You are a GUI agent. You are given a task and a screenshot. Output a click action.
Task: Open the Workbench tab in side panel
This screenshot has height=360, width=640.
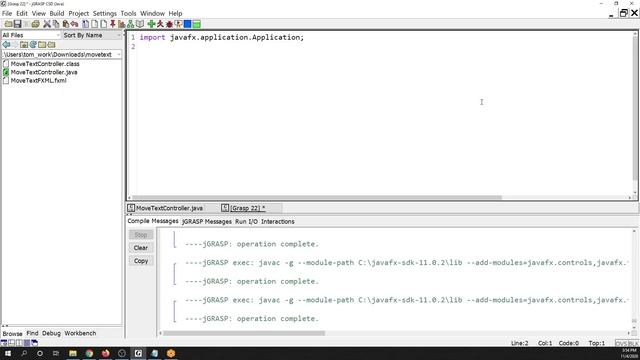click(80, 333)
